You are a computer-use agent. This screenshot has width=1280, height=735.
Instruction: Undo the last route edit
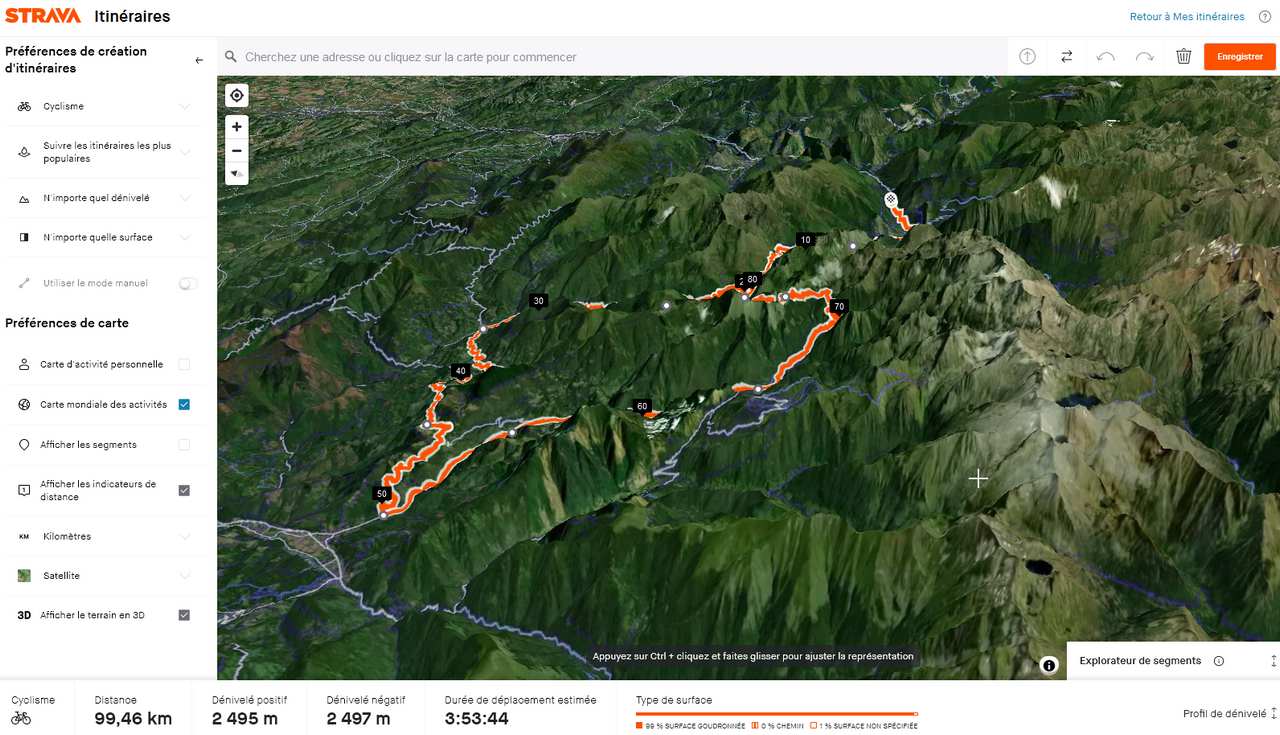pos(1105,57)
